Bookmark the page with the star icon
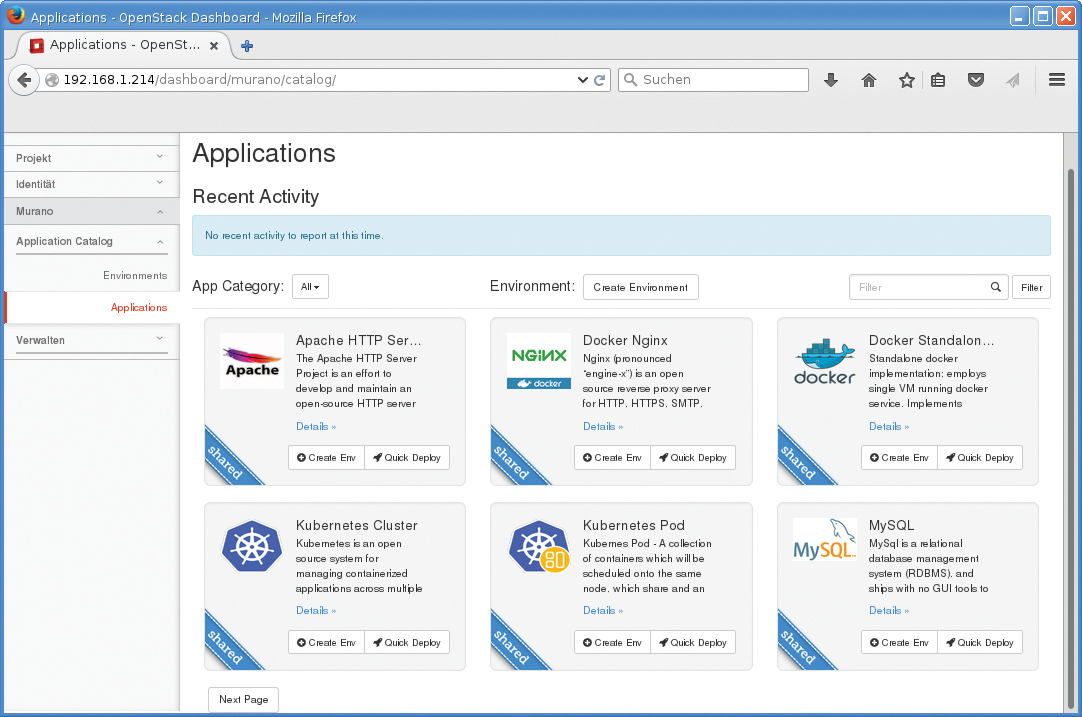This screenshot has width=1082, height=717. pos(905,80)
